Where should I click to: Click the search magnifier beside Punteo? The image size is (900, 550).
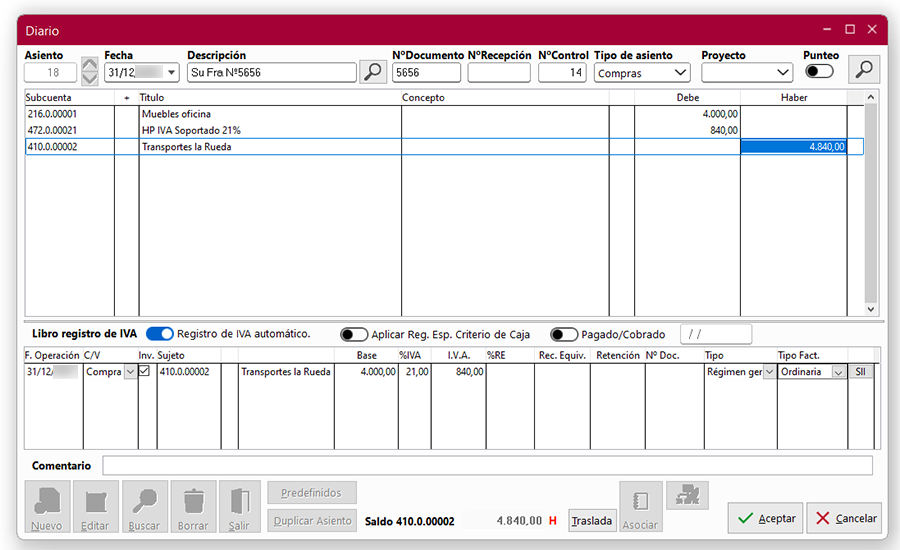[x=864, y=69]
